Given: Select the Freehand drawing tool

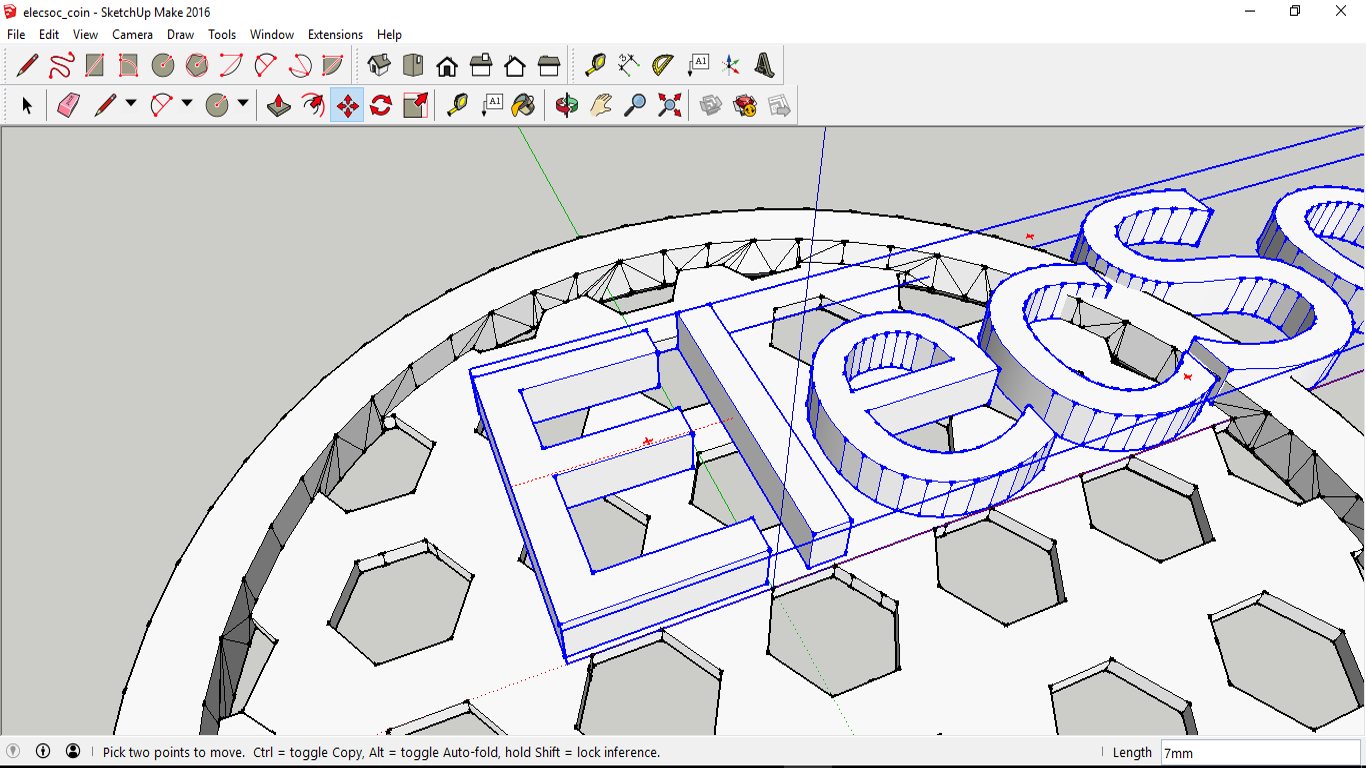Looking at the screenshot, I should pos(61,66).
